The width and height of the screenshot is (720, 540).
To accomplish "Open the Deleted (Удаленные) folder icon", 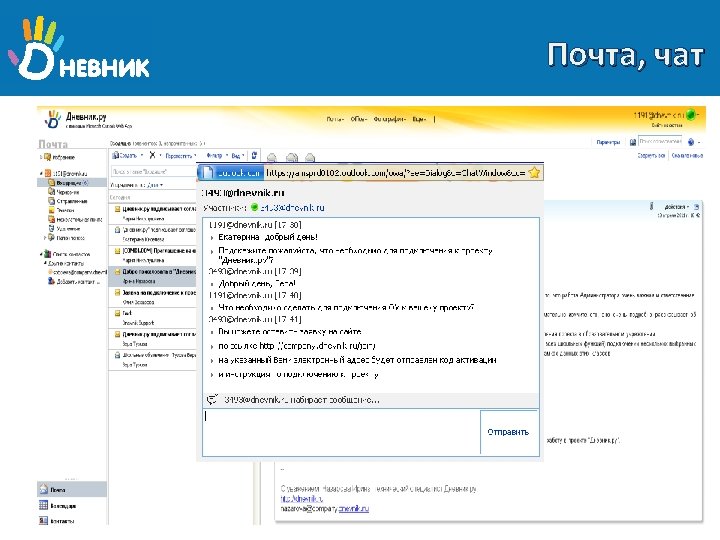I will (x=51, y=228).
